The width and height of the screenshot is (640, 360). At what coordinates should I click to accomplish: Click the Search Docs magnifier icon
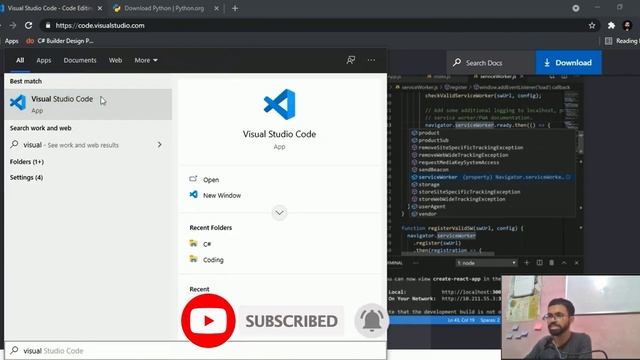[x=457, y=62]
